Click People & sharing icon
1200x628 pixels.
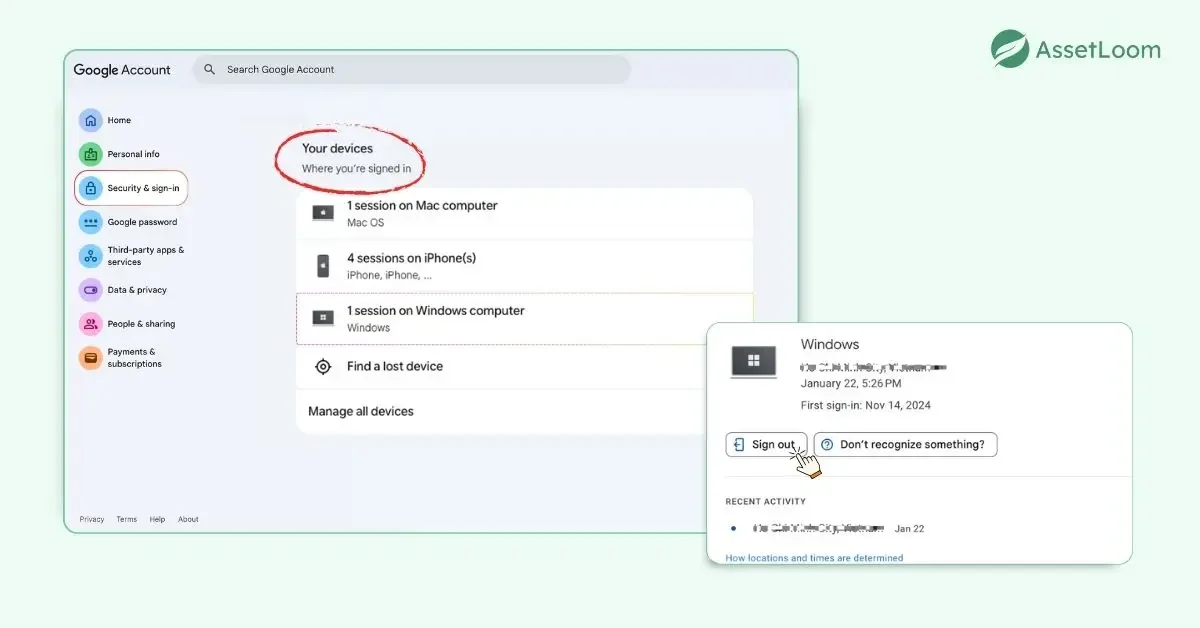coord(91,324)
